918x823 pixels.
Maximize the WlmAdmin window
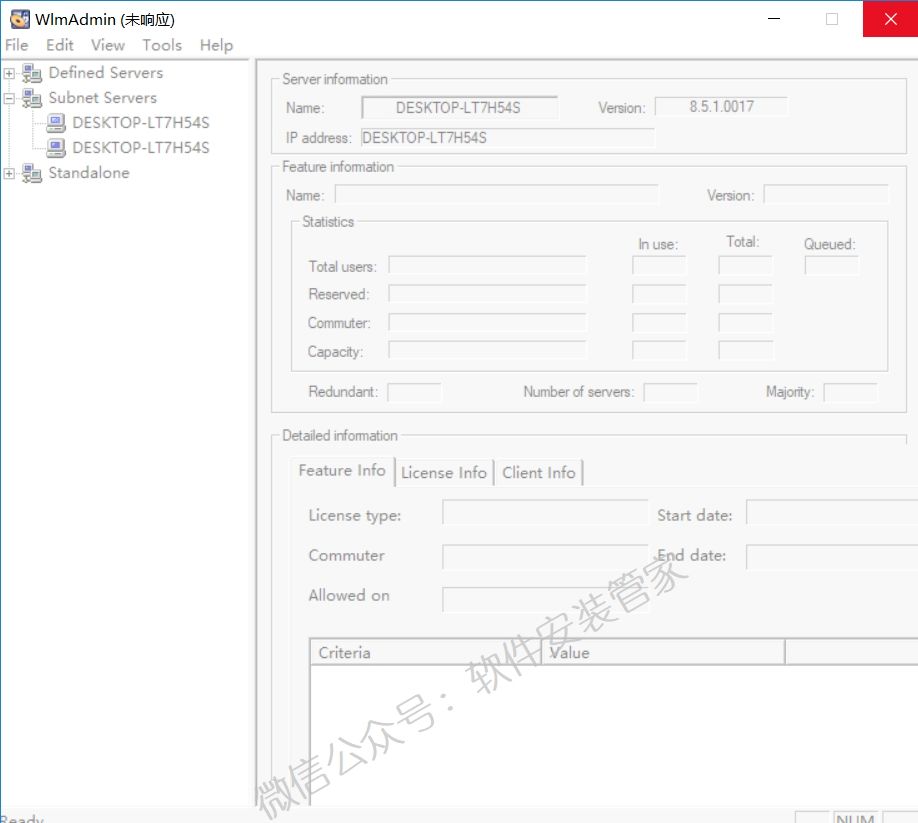coord(832,19)
